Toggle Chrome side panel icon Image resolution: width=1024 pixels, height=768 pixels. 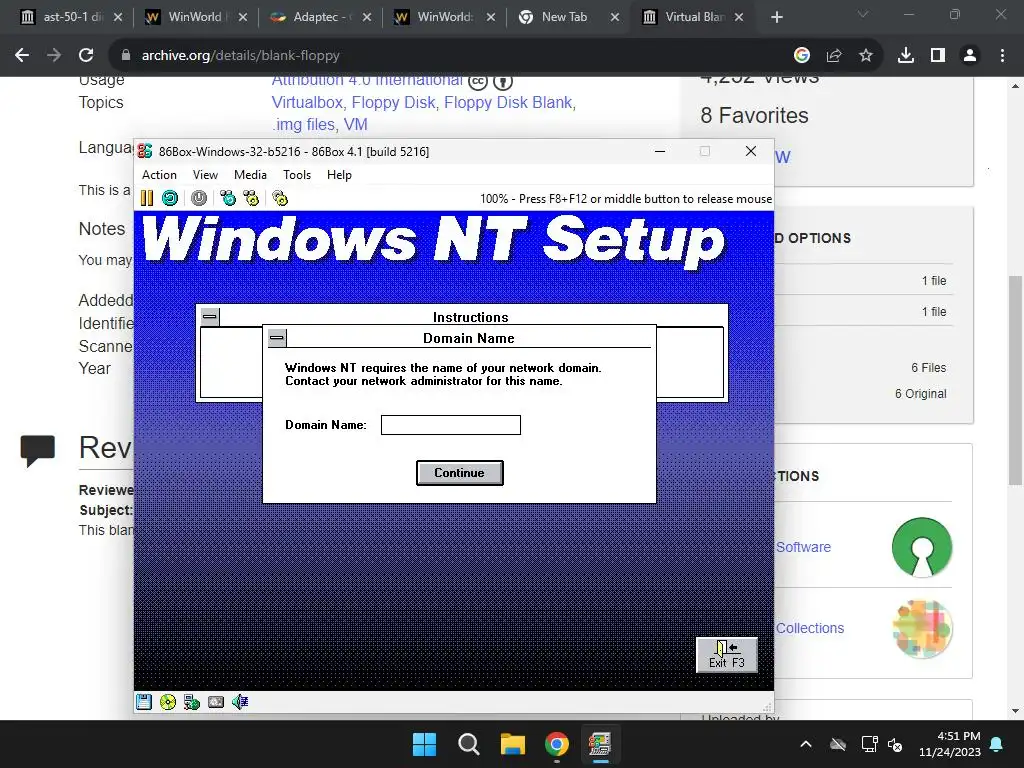coord(938,56)
